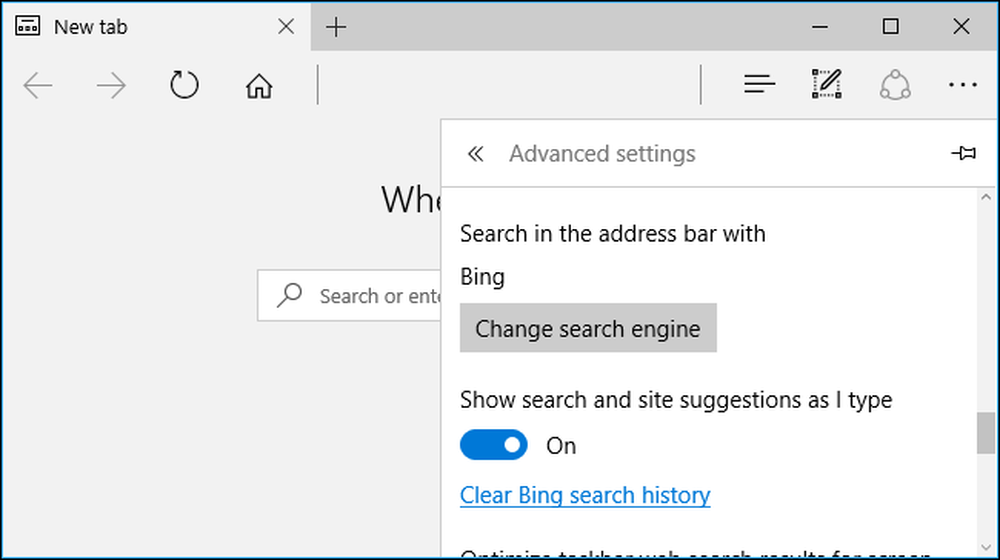Click the scrollbar down arrow
The width and height of the screenshot is (1000, 560).
coord(986,548)
